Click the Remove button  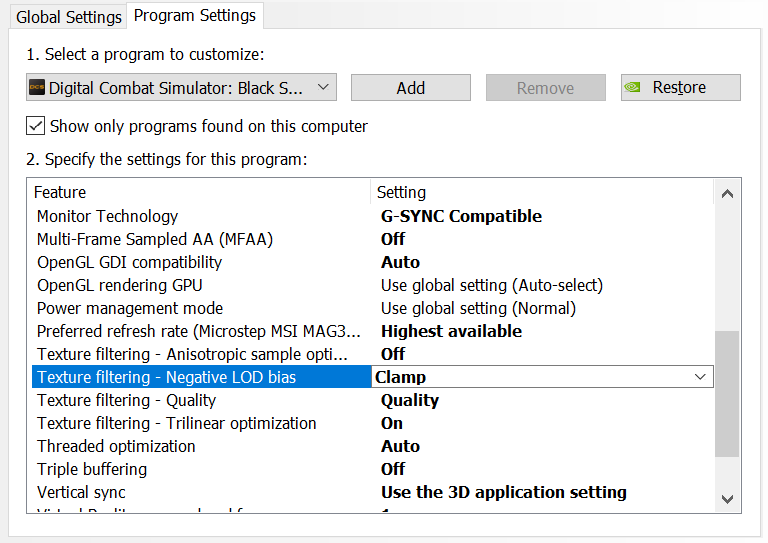(x=546, y=88)
